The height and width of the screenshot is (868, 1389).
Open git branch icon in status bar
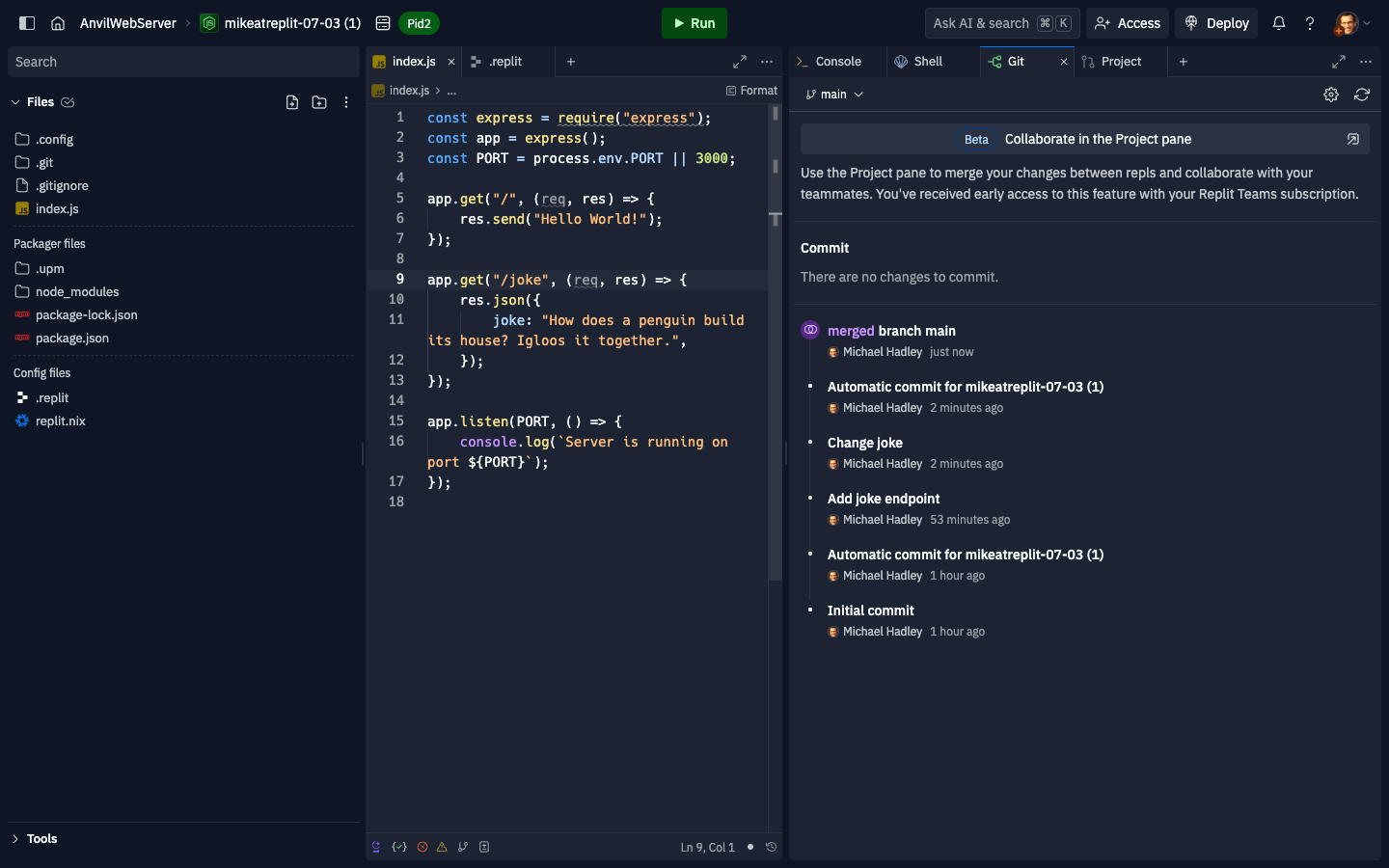[x=463, y=848]
